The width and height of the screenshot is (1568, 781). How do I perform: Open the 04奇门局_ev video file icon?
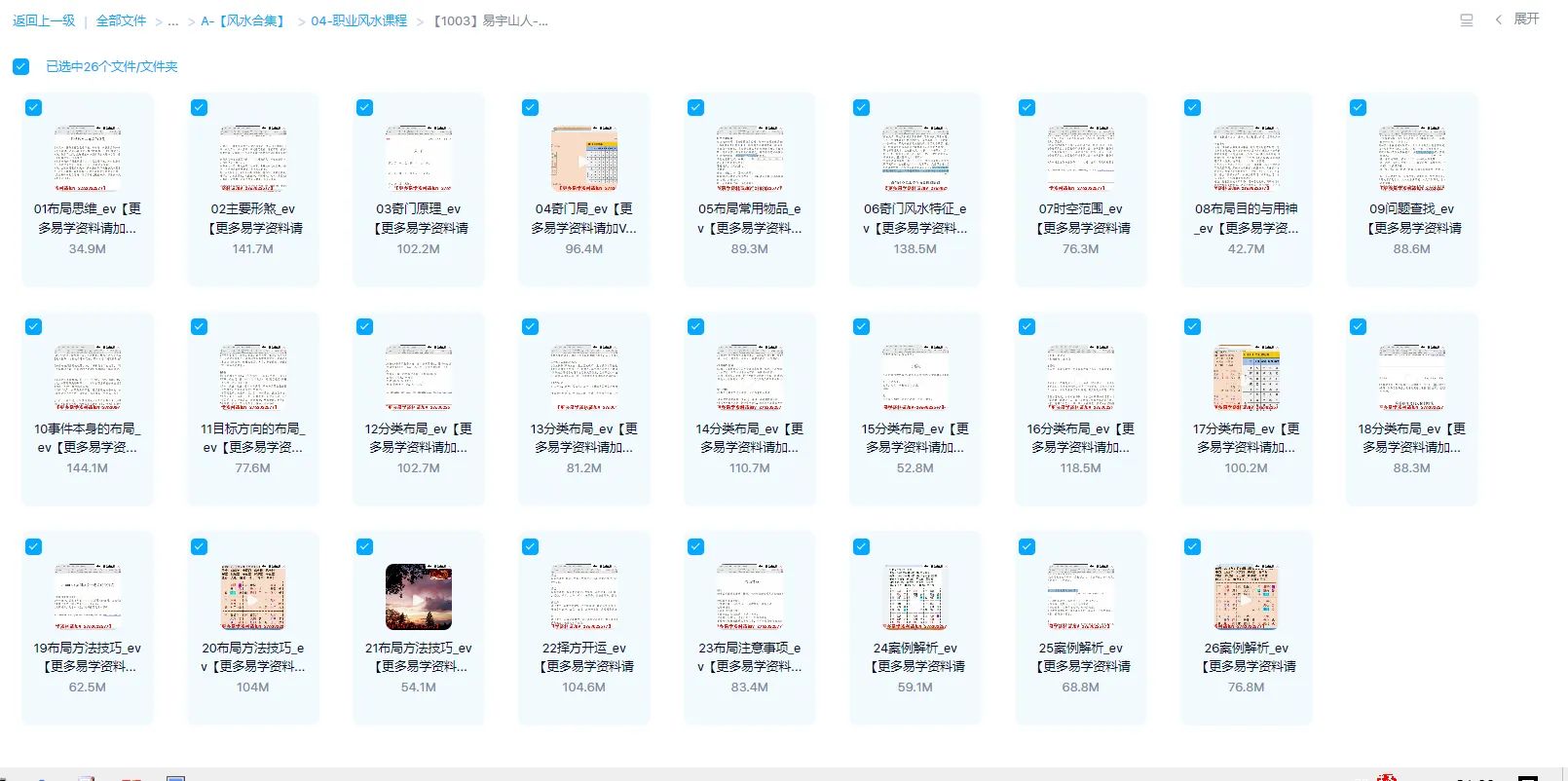coord(583,159)
